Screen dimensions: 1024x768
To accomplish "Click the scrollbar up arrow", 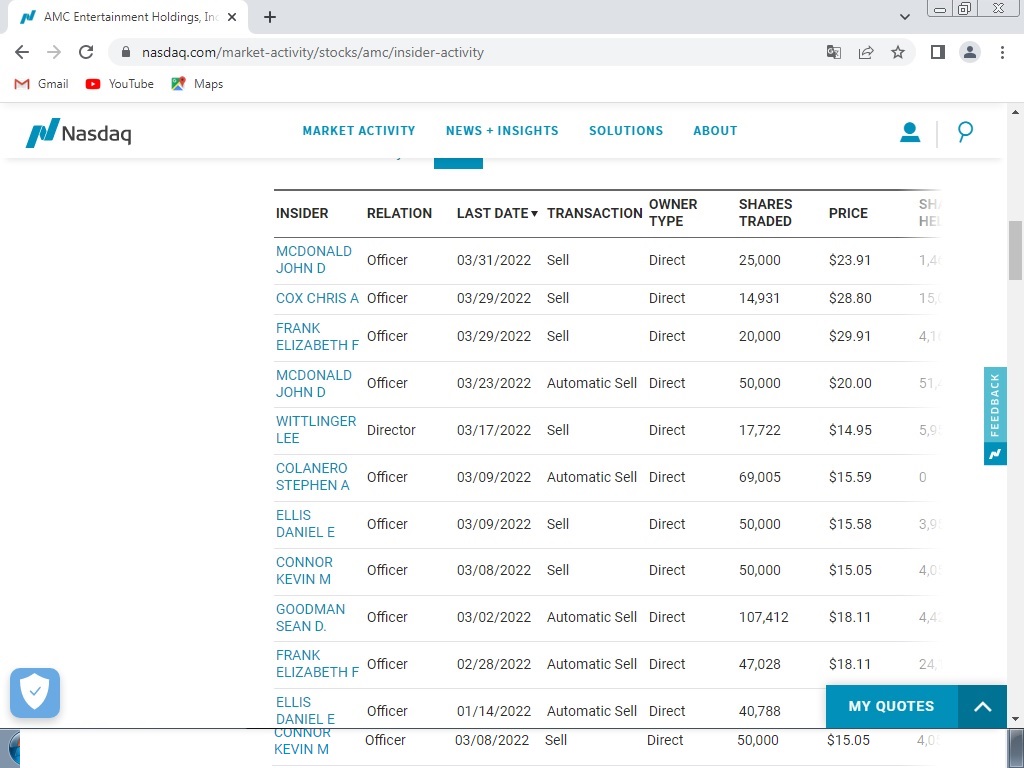I will [1015, 112].
